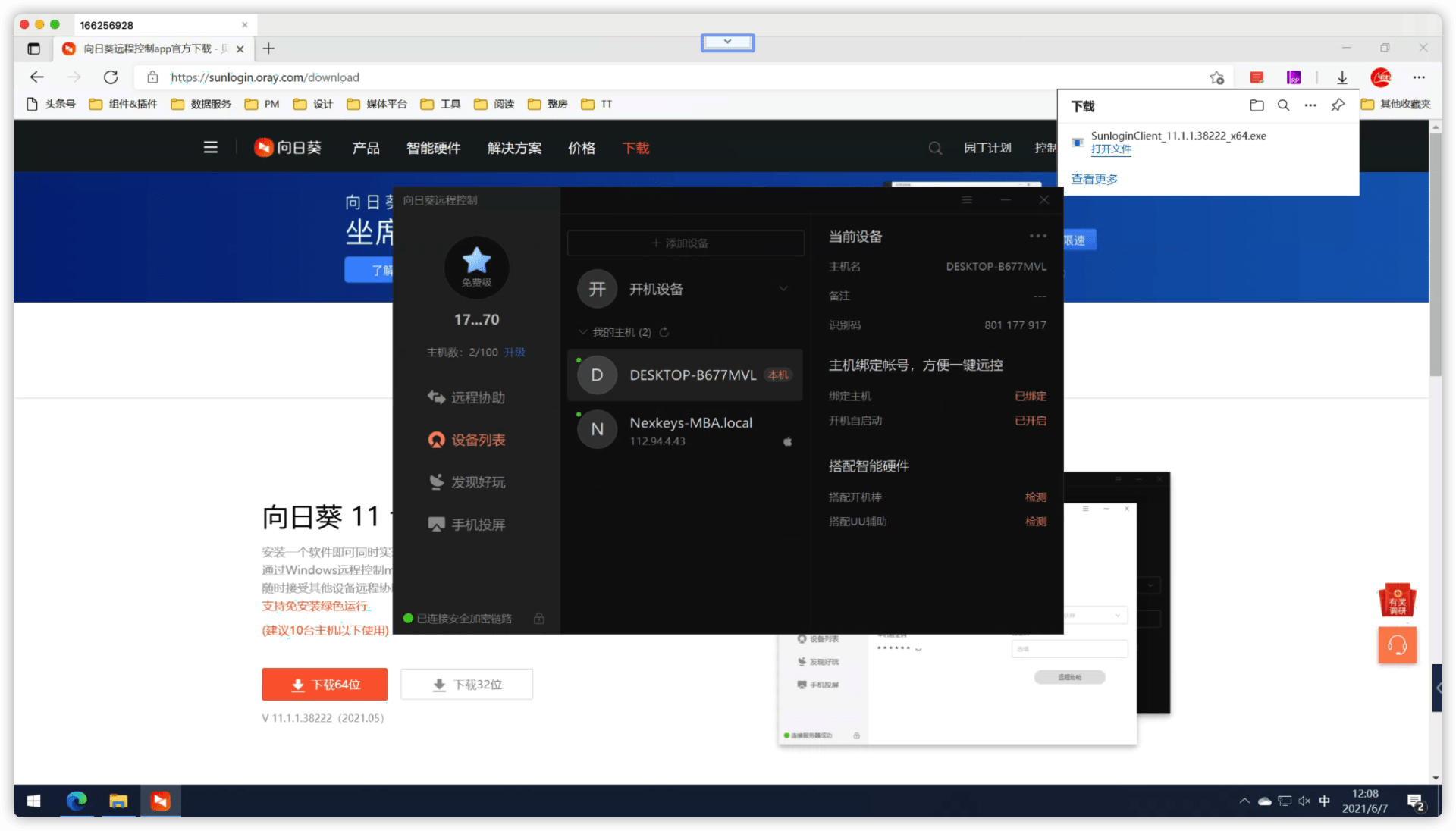Open the Sunlogin window hamburger menu
This screenshot has height=831, width=1456.
(967, 200)
